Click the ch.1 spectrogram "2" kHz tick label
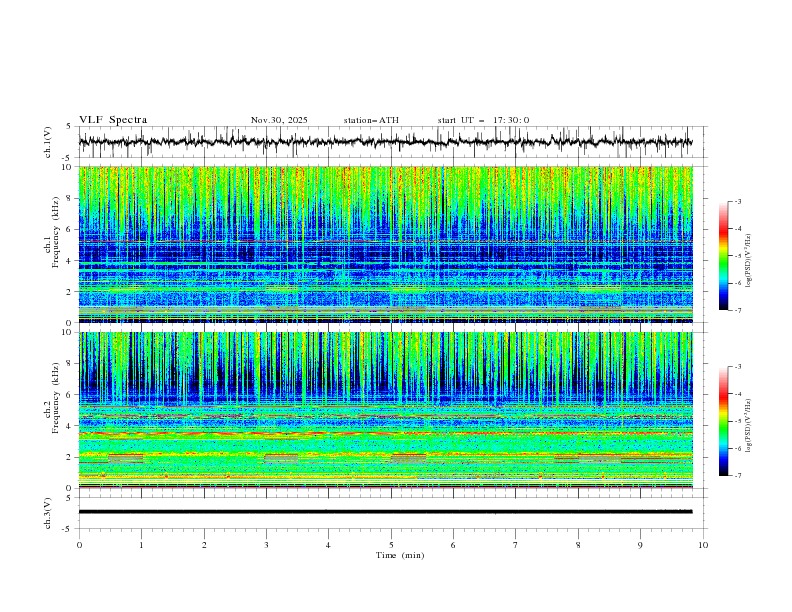This screenshot has width=792, height=612. tap(69, 292)
